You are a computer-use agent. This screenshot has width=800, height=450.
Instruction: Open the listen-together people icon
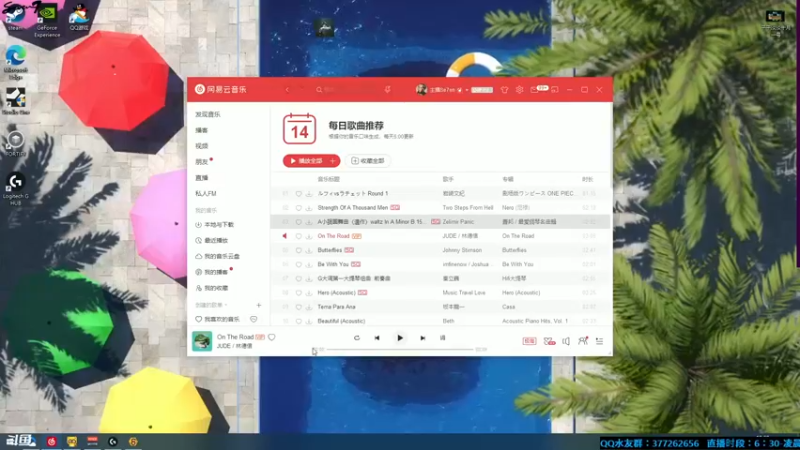pos(583,341)
